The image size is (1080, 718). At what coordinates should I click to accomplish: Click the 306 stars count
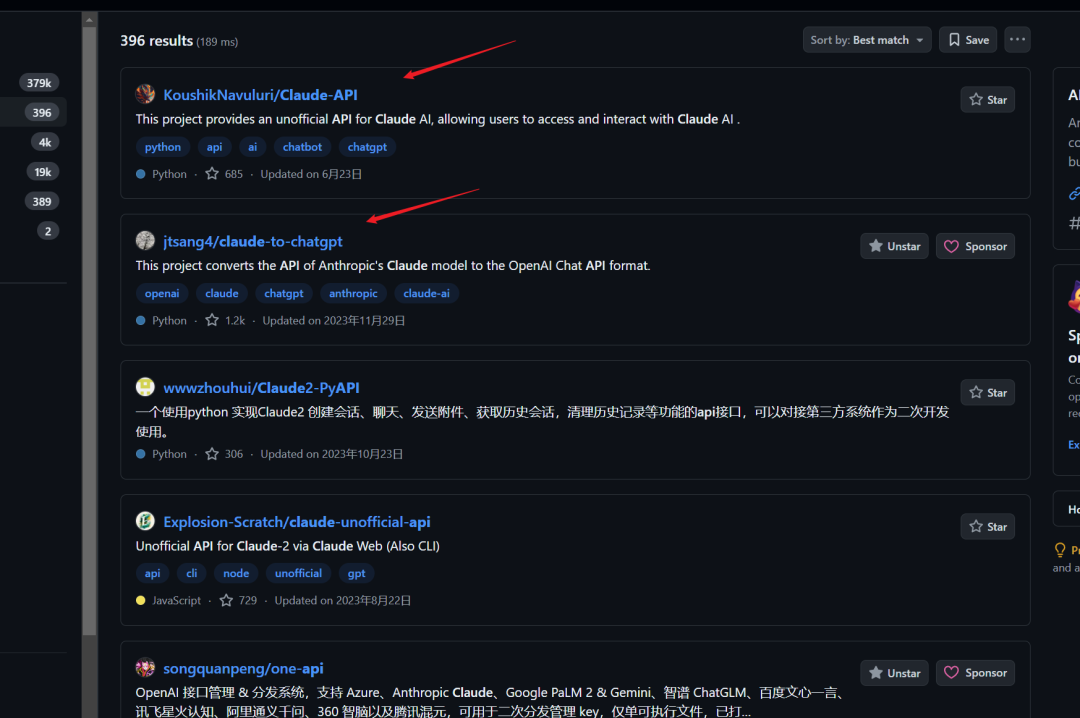pos(225,454)
